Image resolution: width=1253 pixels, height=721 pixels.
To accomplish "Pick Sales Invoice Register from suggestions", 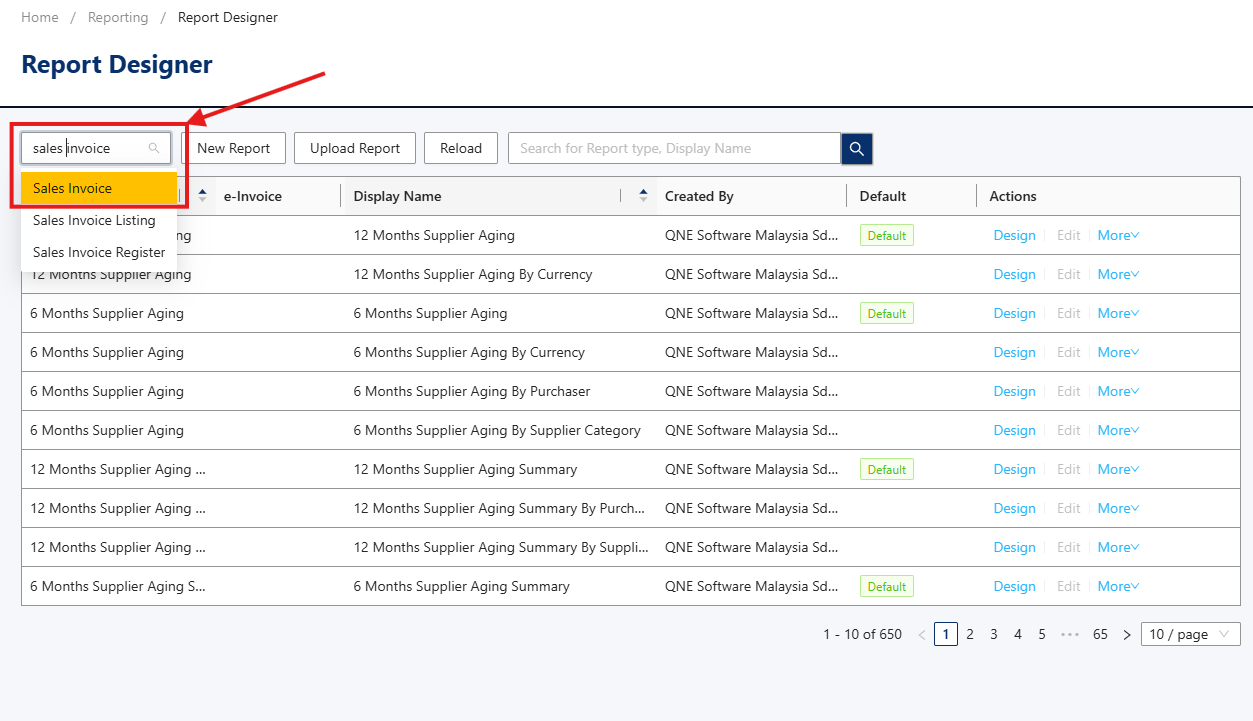I will pos(98,252).
